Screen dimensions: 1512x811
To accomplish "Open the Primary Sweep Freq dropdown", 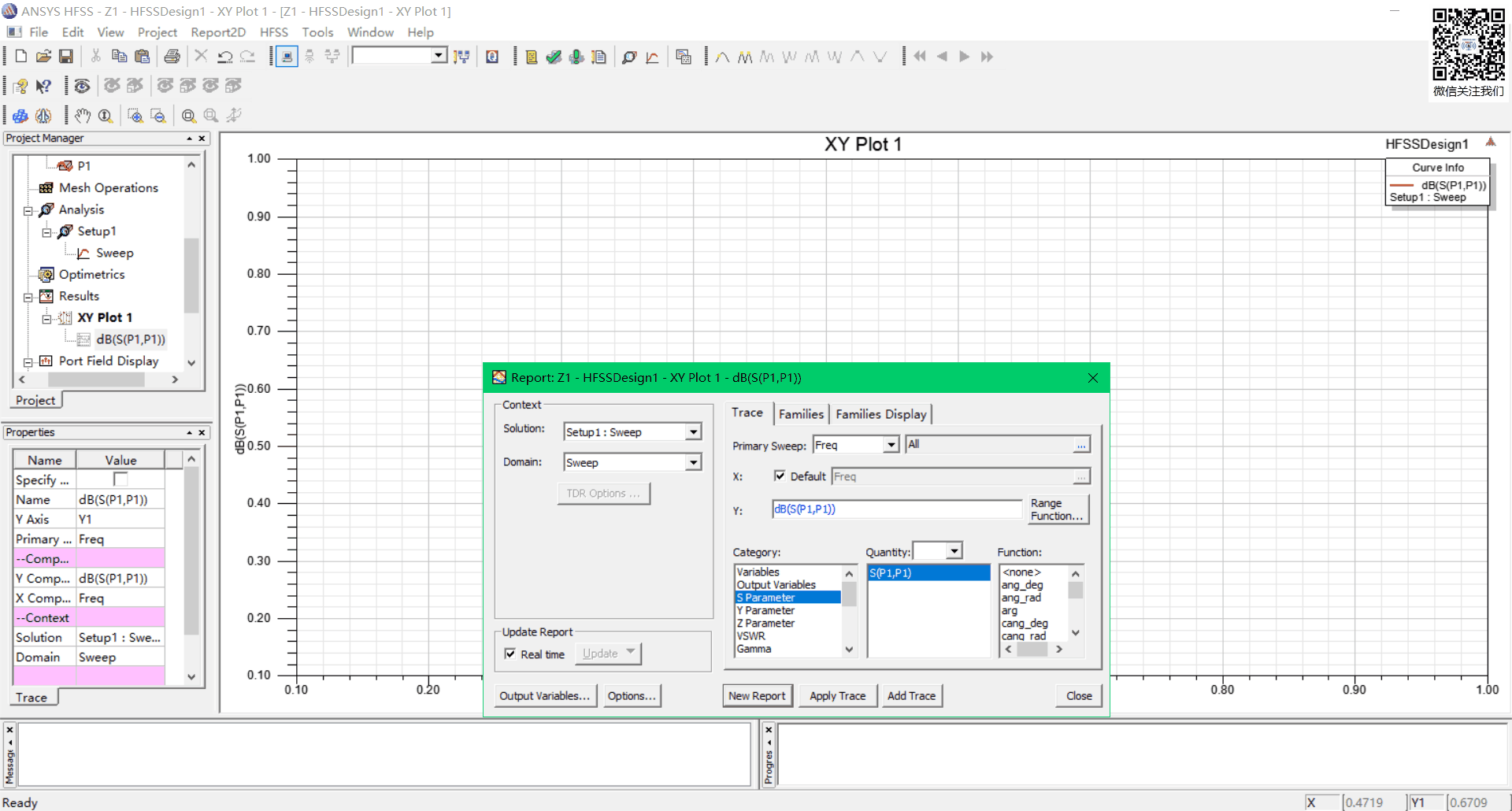I will pyautogui.click(x=891, y=446).
